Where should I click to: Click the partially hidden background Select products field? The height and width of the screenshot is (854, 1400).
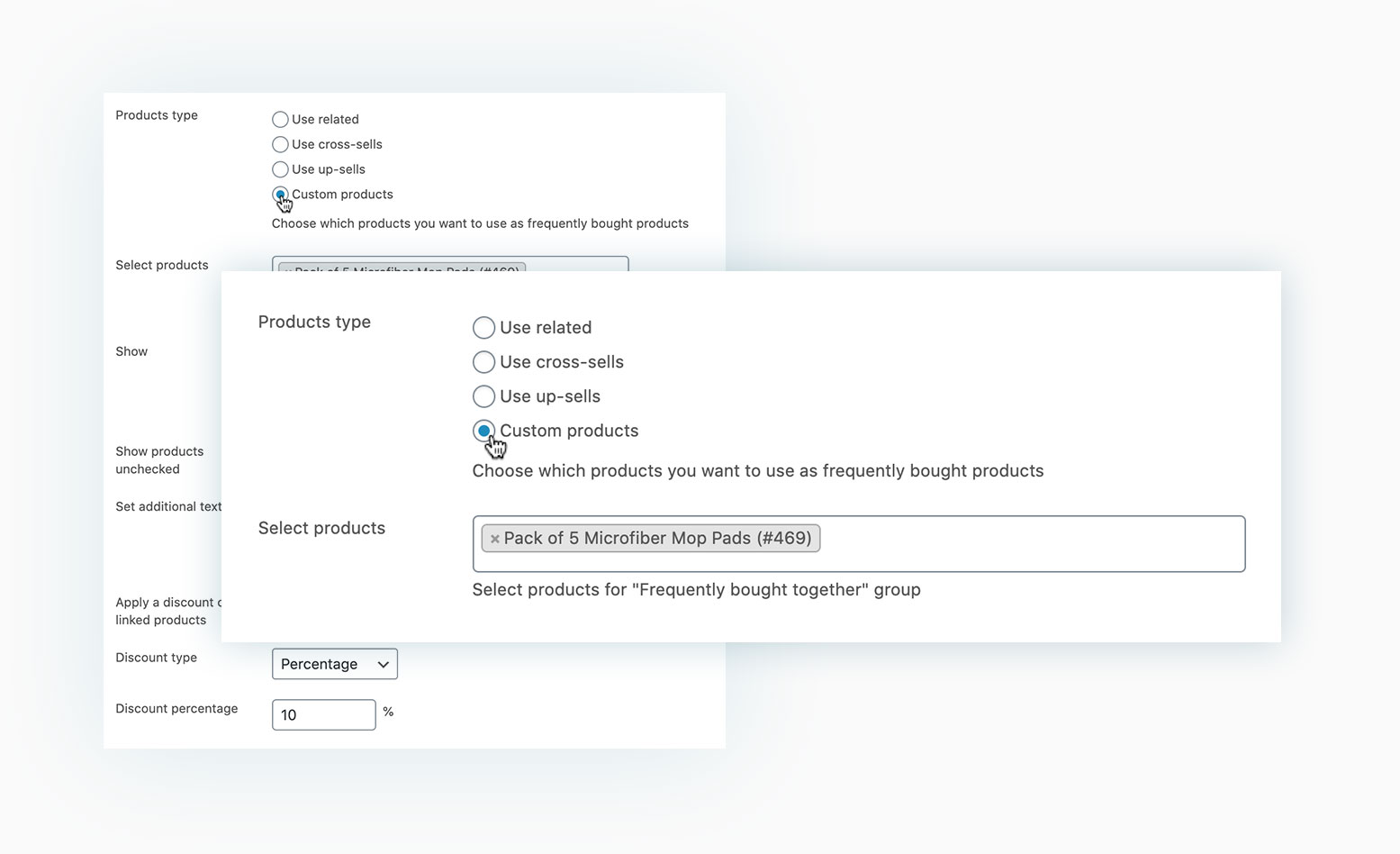click(x=450, y=264)
